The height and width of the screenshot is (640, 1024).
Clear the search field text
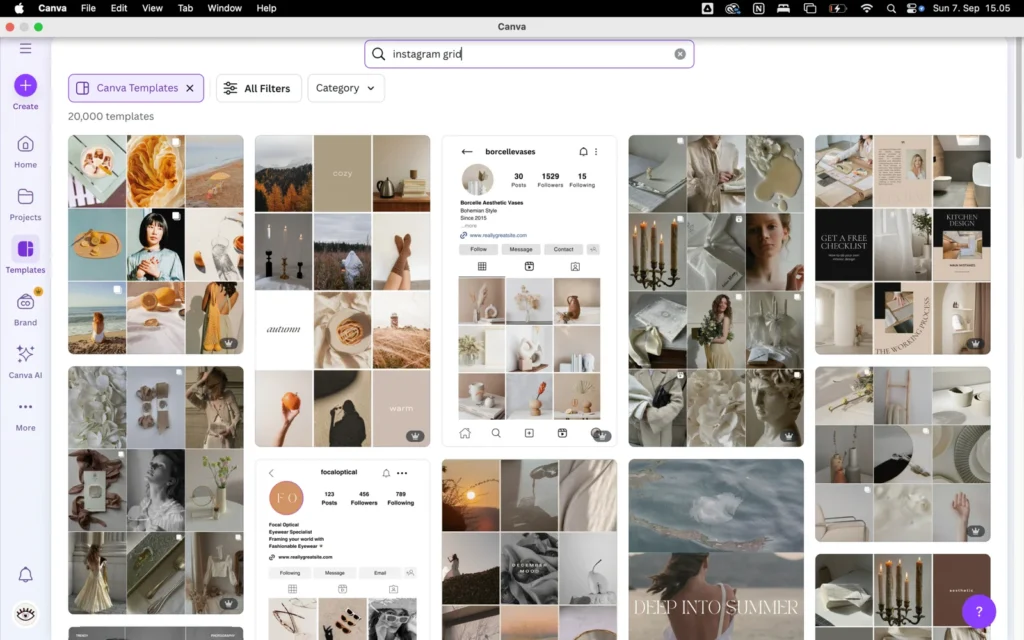pos(680,54)
